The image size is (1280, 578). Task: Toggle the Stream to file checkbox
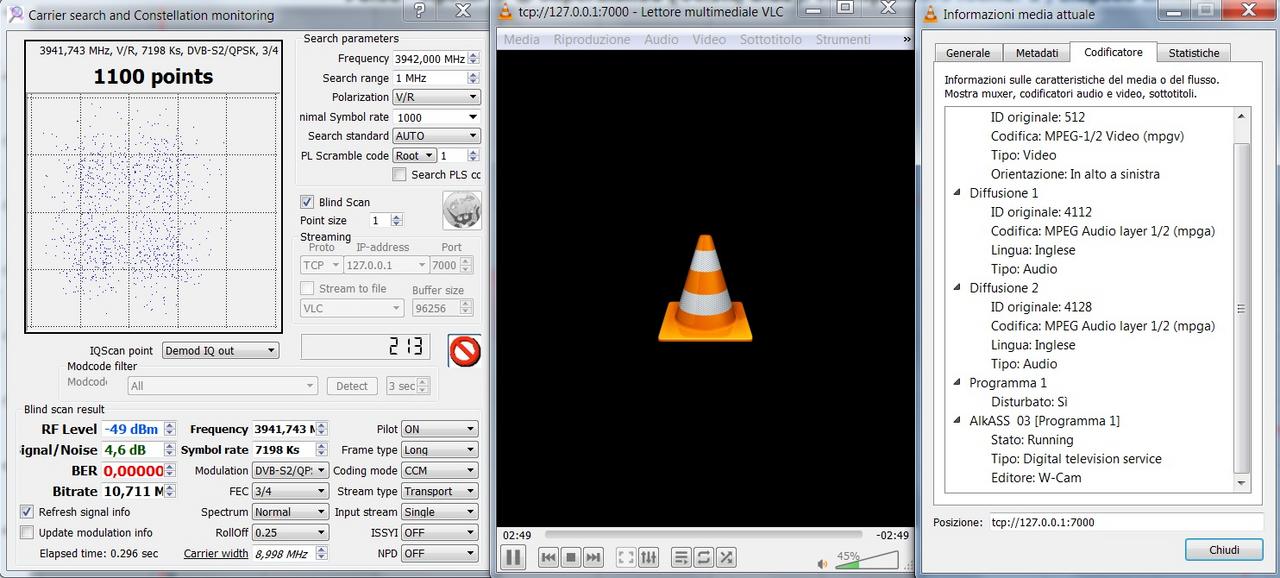pos(308,288)
